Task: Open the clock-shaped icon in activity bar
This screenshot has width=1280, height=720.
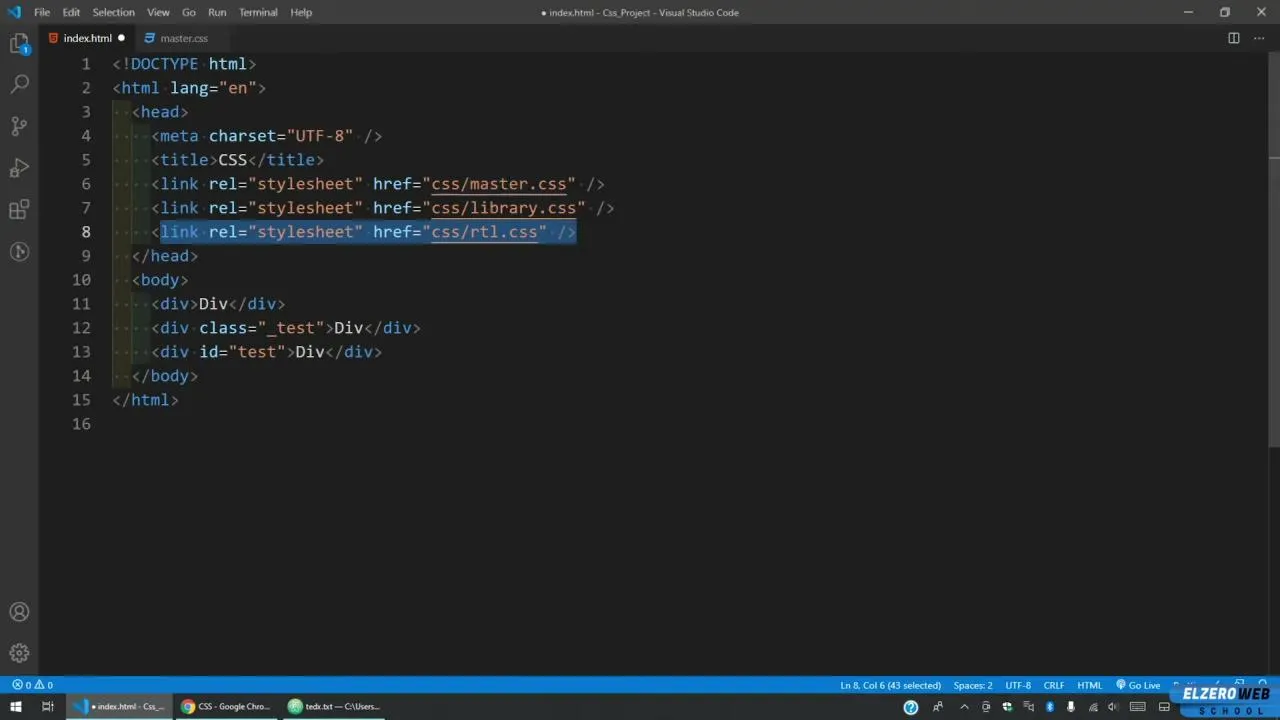Action: point(19,252)
